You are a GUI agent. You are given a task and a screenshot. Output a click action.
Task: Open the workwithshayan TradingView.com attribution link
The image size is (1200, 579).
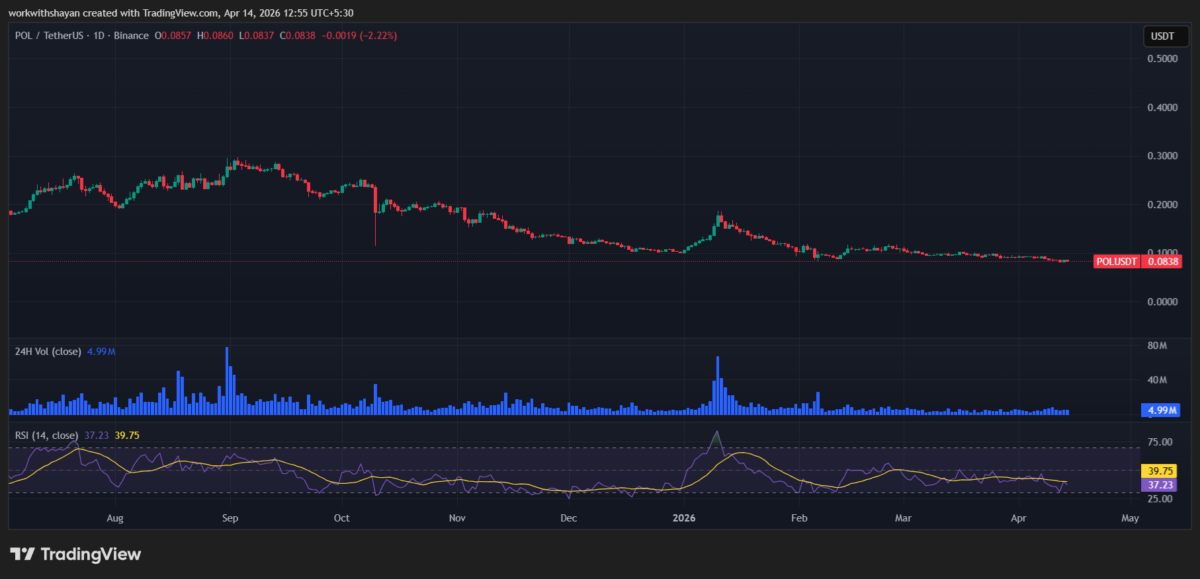point(108,14)
